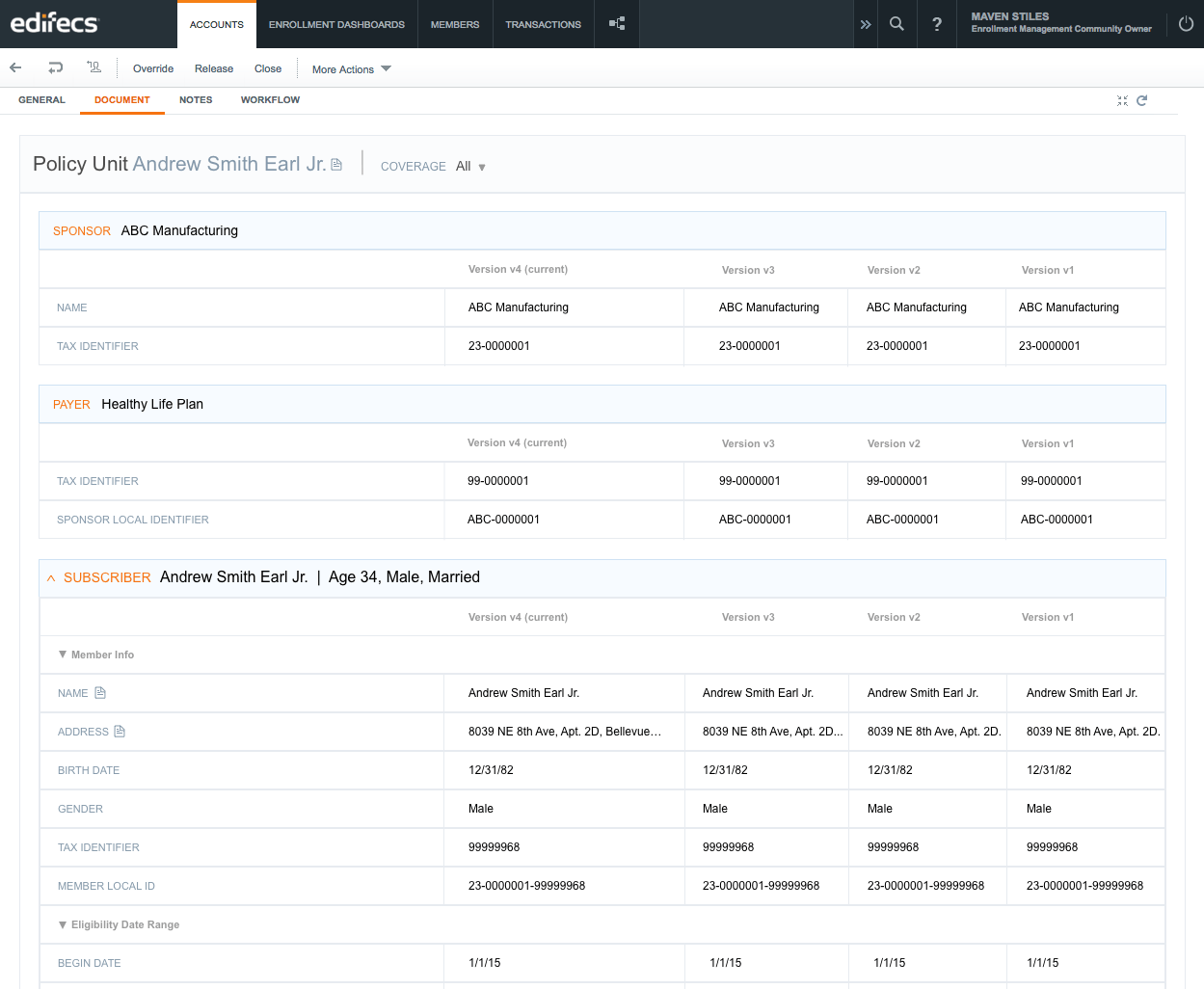Switch to the NOTES tab
Screen dimensions: 1204x989
point(196,100)
